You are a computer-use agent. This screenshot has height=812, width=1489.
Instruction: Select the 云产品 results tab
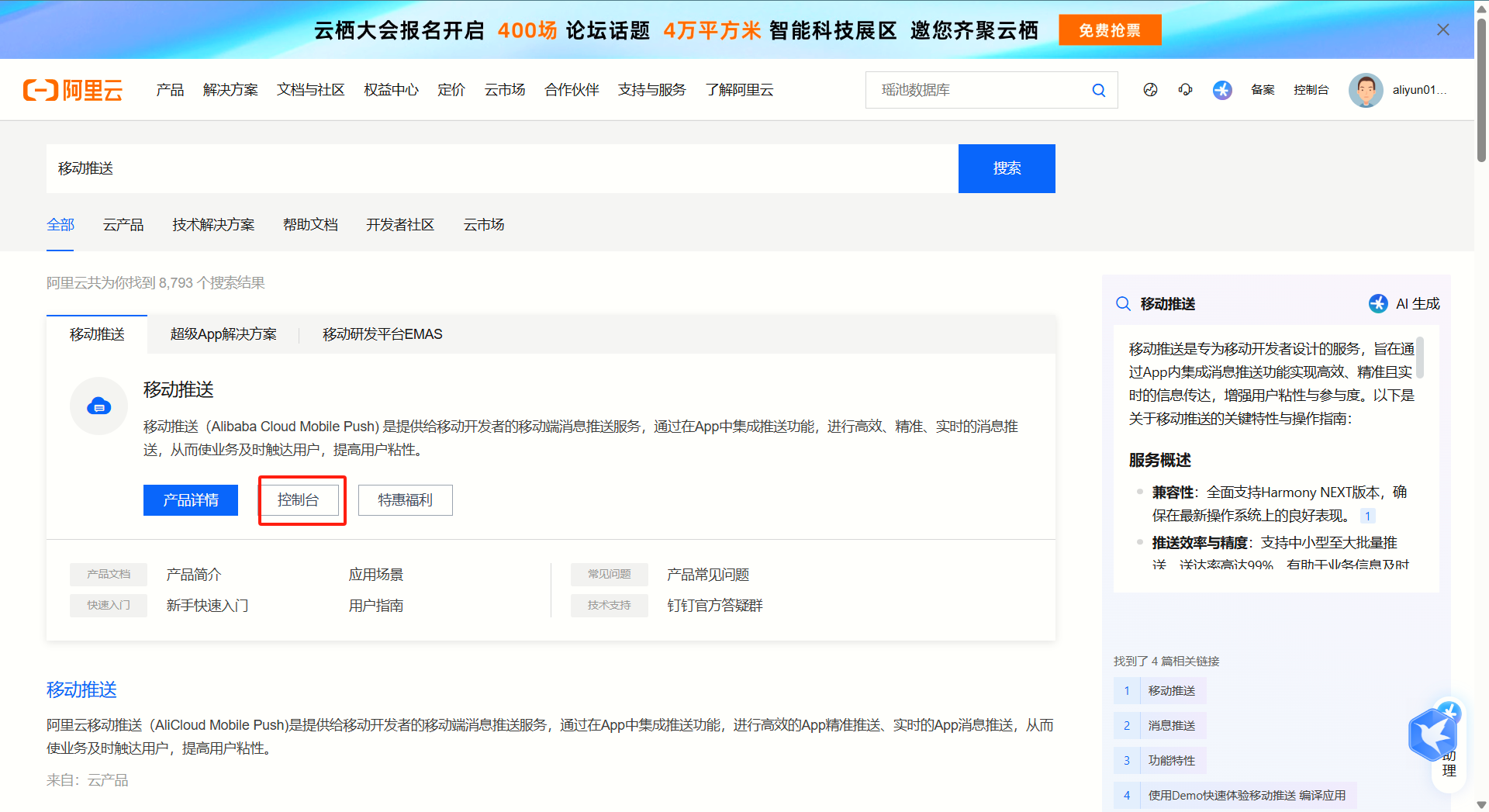(x=123, y=225)
